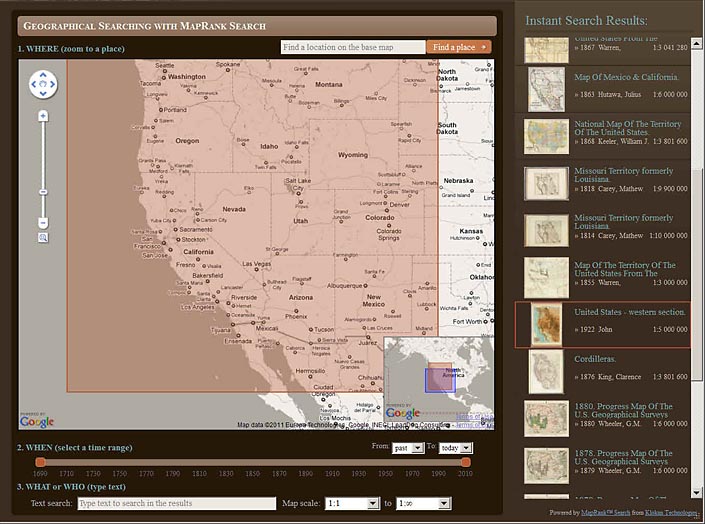The height and width of the screenshot is (524, 705).
Task: Click the Find a location input field
Action: (352, 47)
